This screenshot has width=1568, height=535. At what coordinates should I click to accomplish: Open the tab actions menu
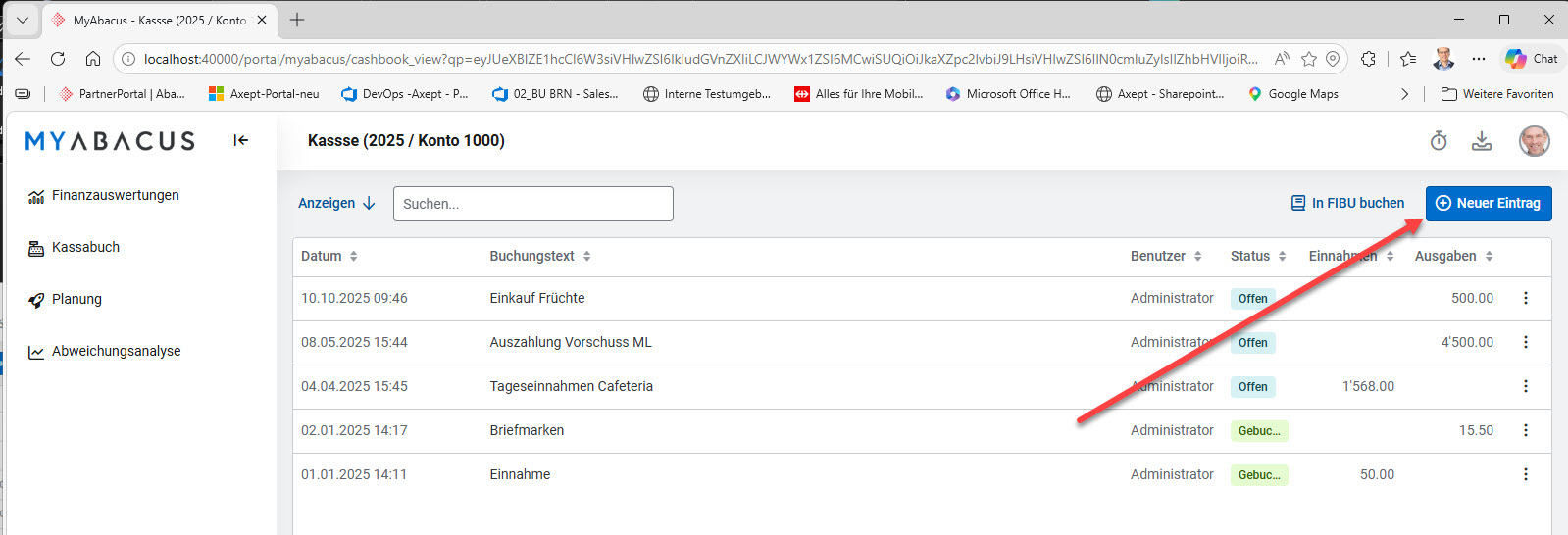tap(23, 20)
